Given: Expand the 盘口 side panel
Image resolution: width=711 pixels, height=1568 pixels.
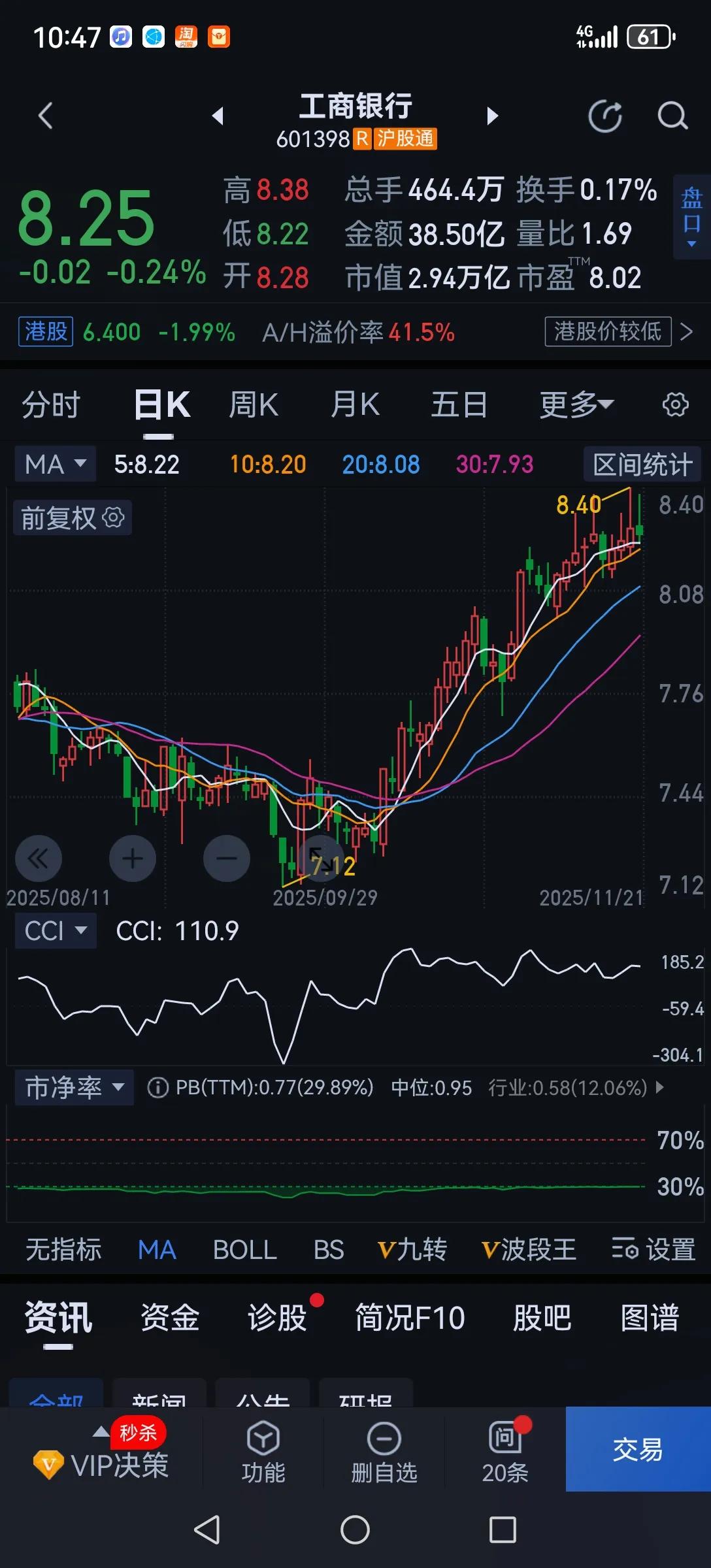Looking at the screenshot, I should tap(691, 217).
